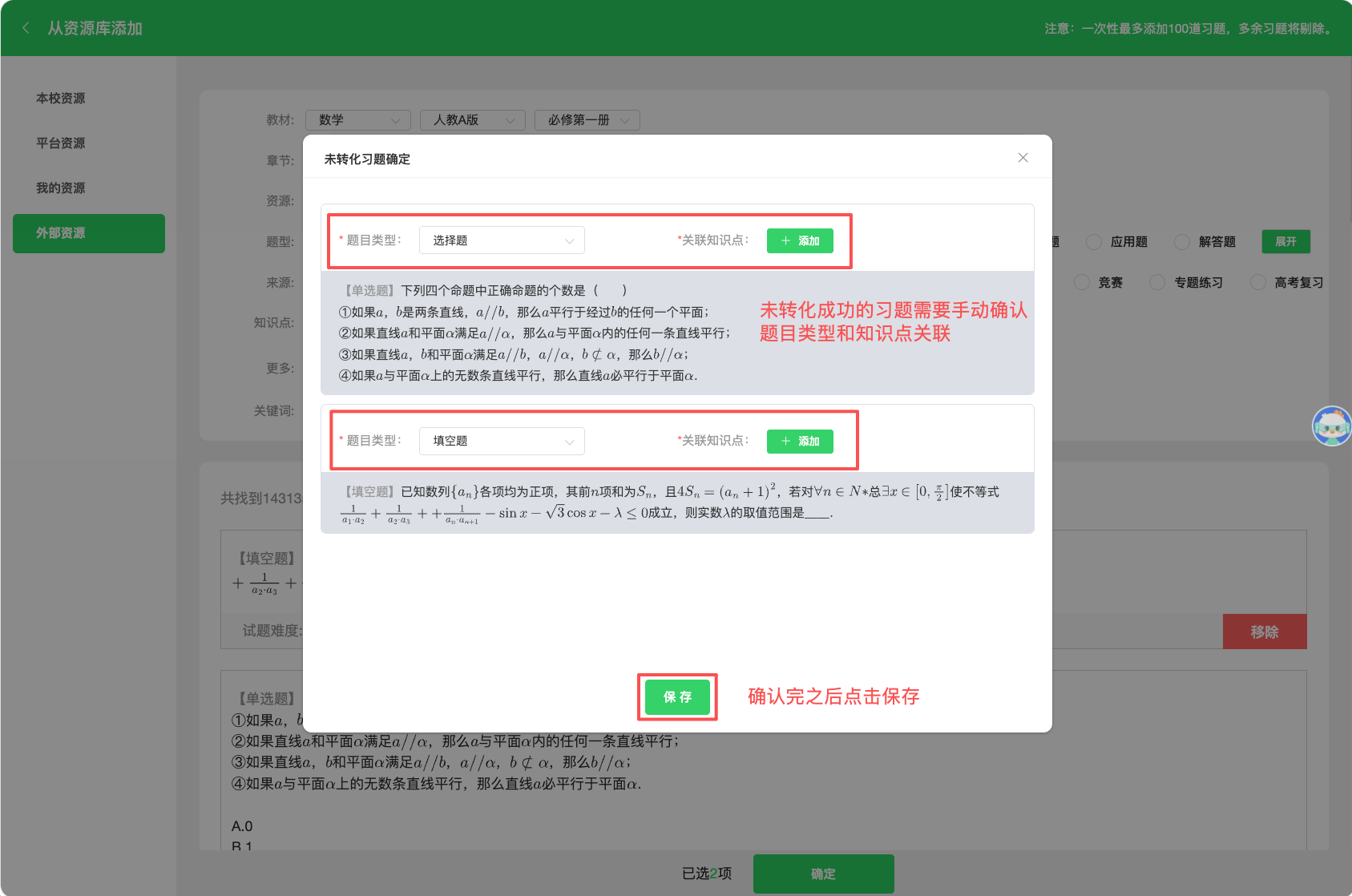This screenshot has width=1352, height=896.
Task: Click the red 移除 button
Action: 1265,632
